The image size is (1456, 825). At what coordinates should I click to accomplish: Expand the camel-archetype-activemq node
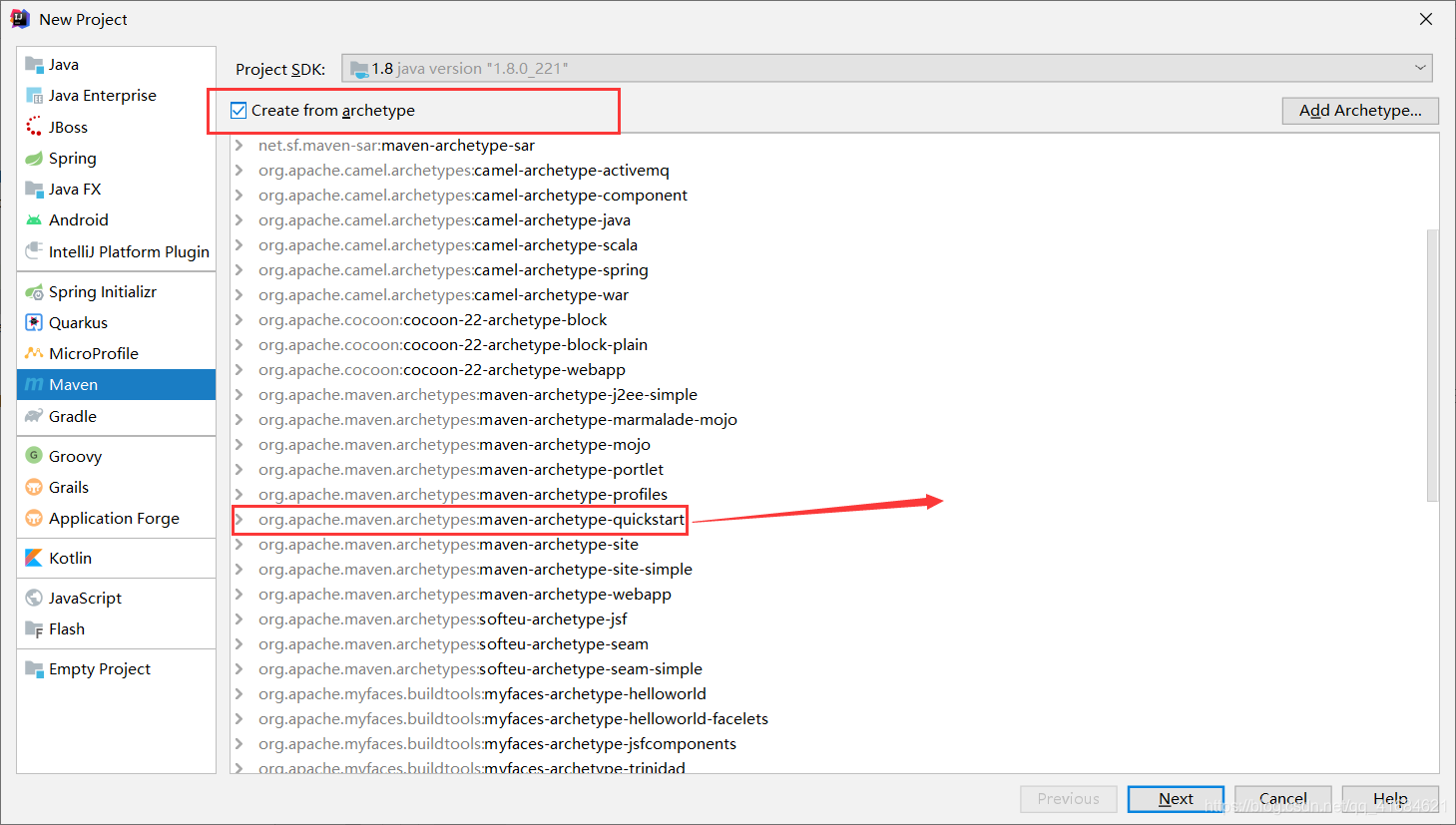[x=240, y=171]
